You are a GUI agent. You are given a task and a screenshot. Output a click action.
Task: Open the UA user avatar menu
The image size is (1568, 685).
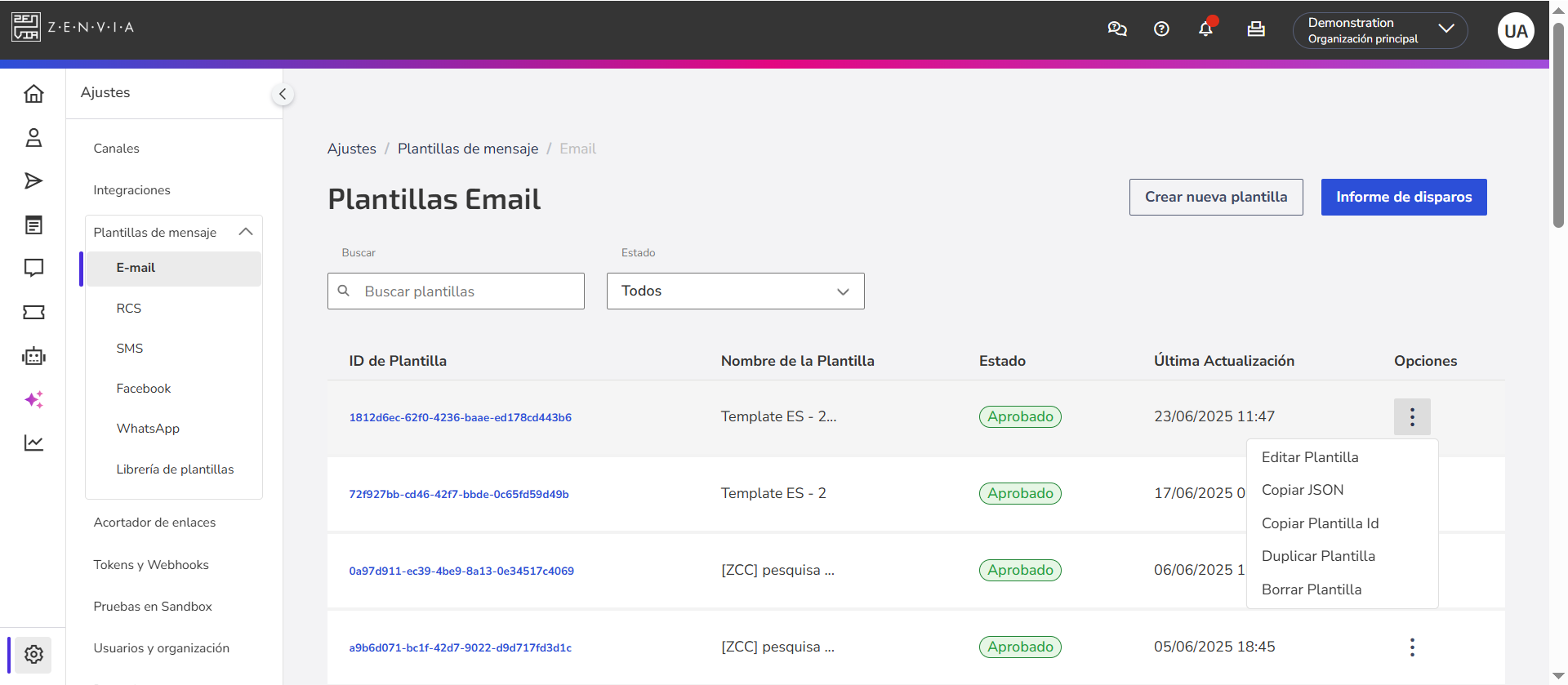[1516, 30]
